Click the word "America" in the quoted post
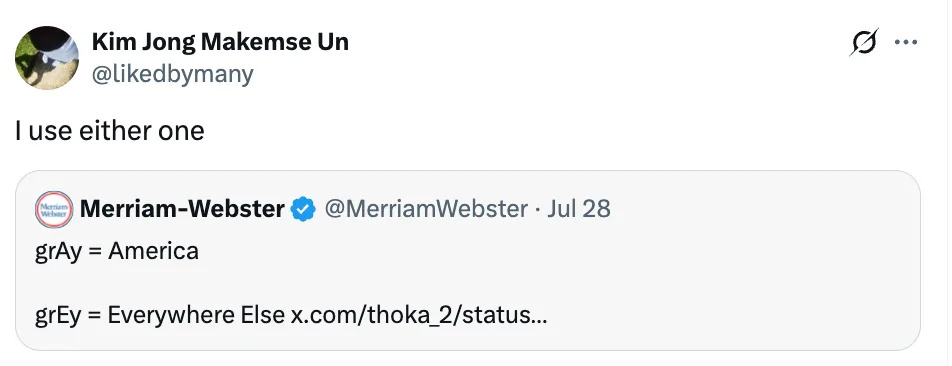 point(154,251)
